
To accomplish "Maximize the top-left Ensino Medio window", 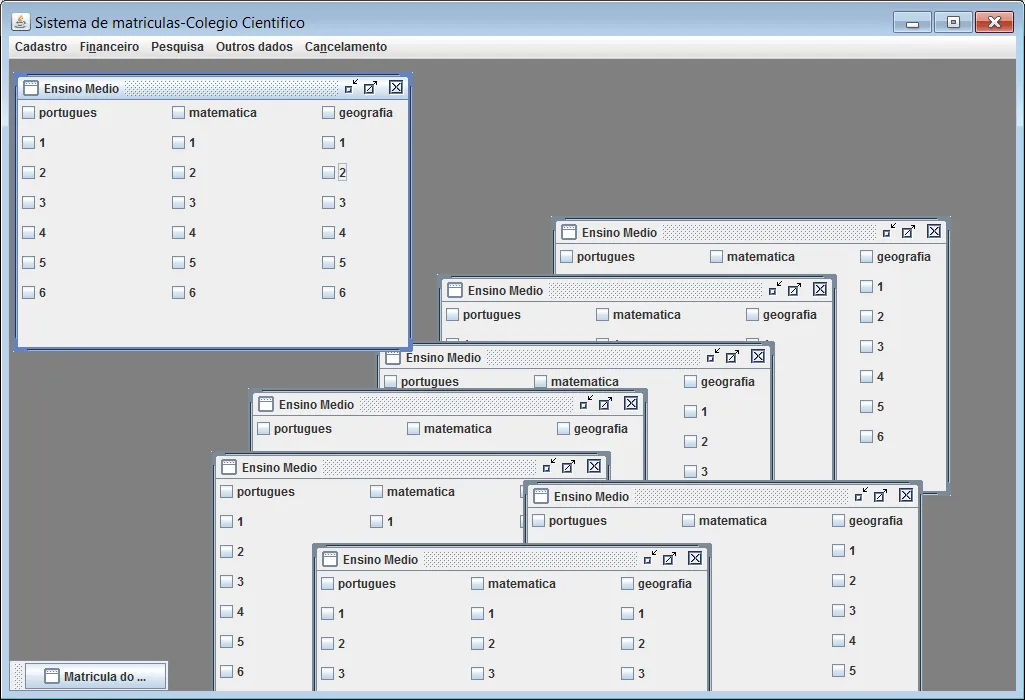I will tap(371, 87).
